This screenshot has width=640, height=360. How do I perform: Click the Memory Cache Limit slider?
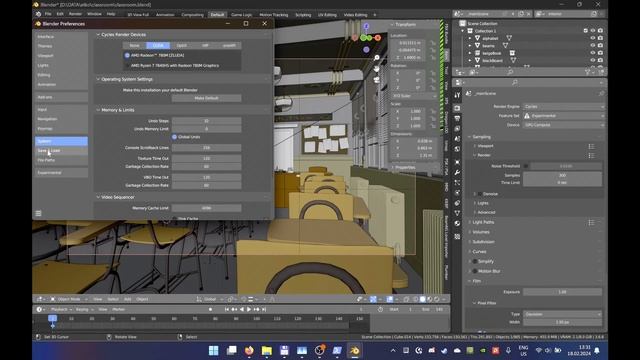[207, 208]
